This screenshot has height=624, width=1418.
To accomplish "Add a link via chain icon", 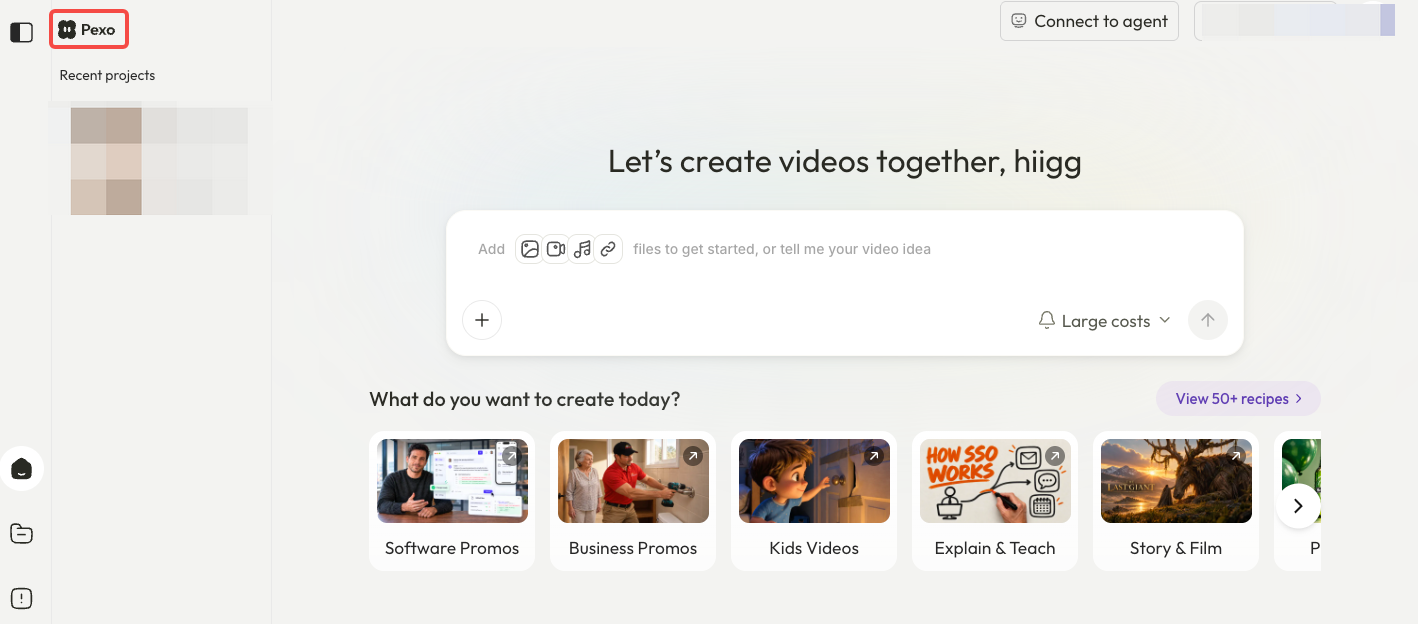I will pos(608,249).
